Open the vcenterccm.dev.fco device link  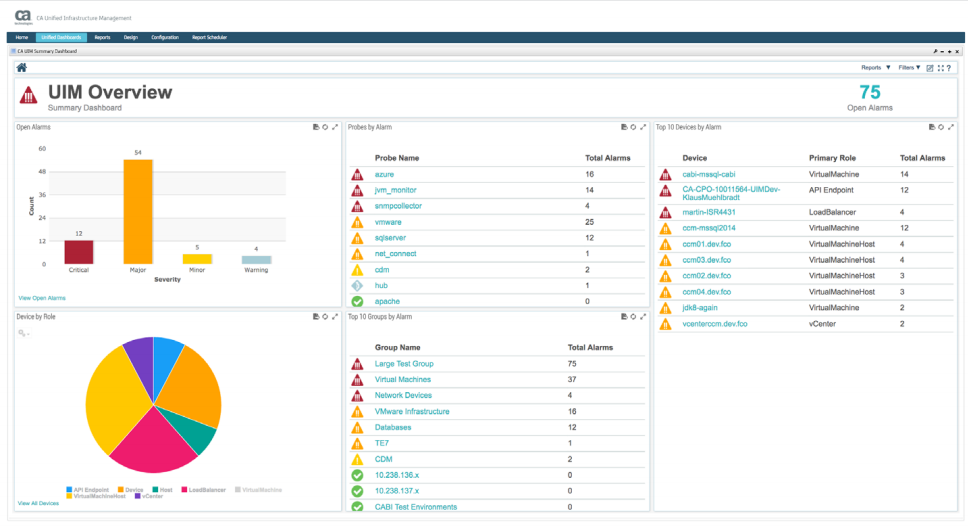pyautogui.click(x=715, y=324)
